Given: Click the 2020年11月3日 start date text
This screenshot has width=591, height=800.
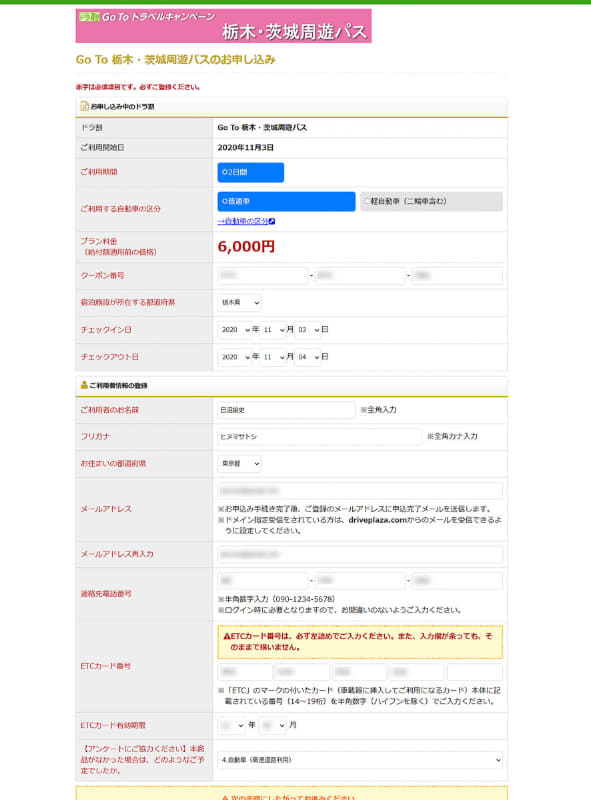Looking at the screenshot, I should click(x=245, y=147).
